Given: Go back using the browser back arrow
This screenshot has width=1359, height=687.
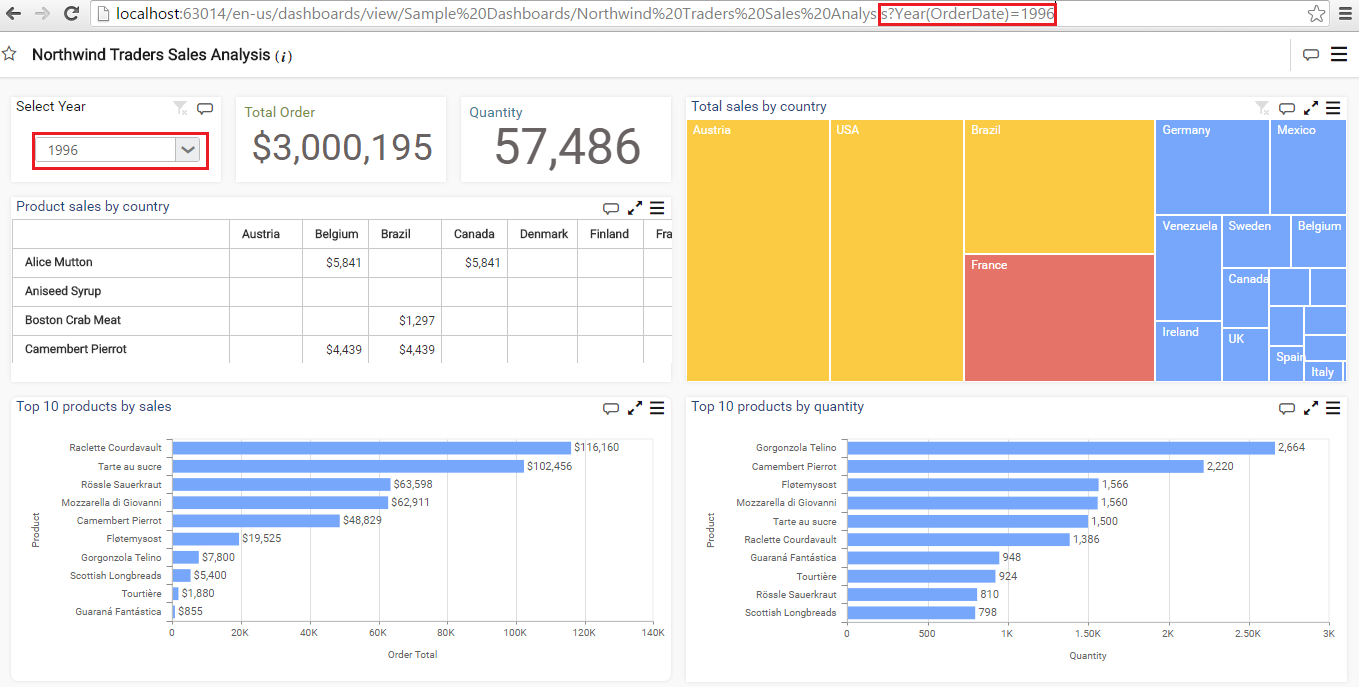Looking at the screenshot, I should click(14, 14).
